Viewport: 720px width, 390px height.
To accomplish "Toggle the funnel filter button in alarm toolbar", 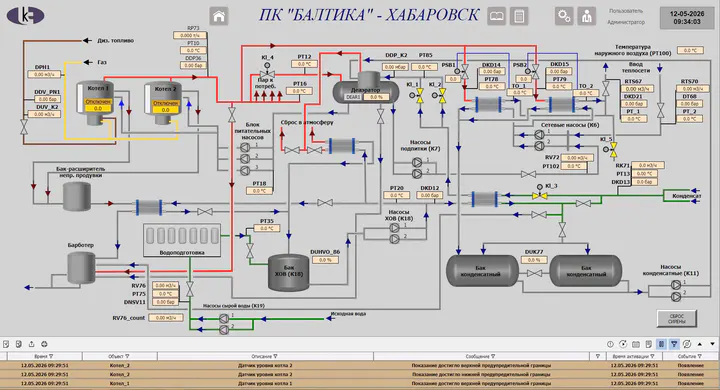I will (x=674, y=344).
